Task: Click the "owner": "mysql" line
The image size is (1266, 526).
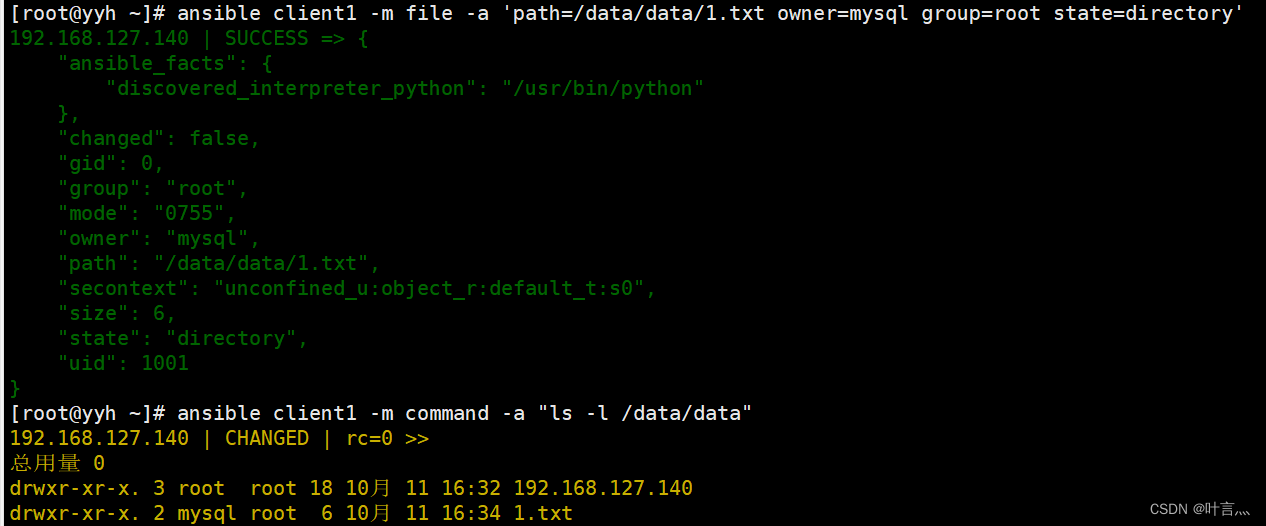Action: click(x=158, y=238)
